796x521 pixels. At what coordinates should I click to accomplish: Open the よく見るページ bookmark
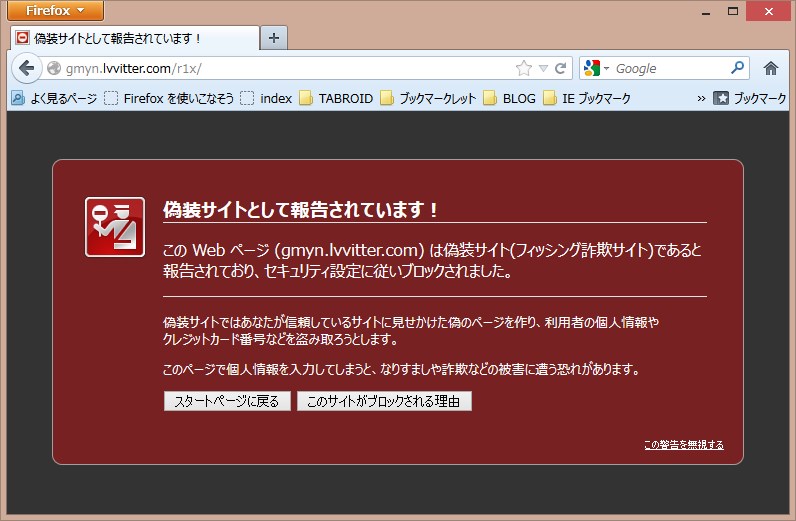54,98
